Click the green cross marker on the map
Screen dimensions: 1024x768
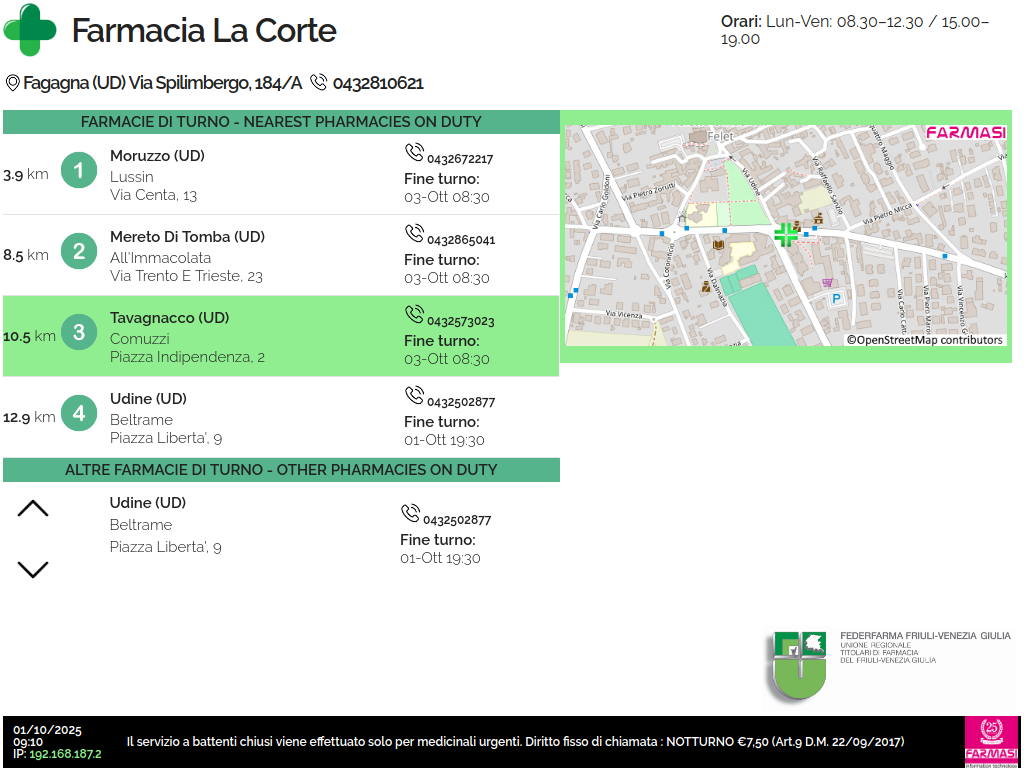point(786,235)
